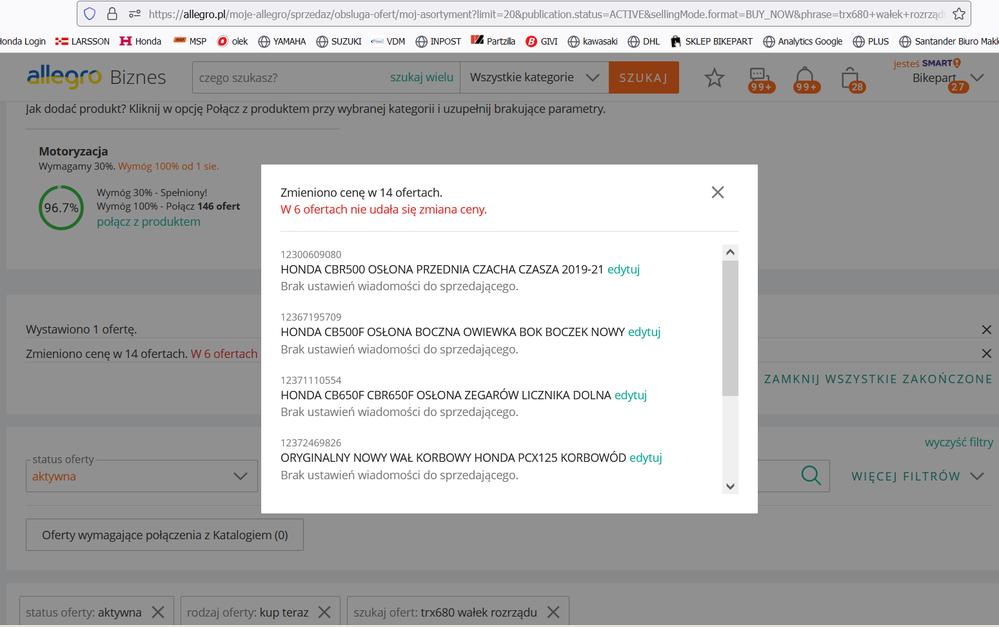Open the 'status oferty' dropdown
The image size is (999, 627).
point(141,476)
